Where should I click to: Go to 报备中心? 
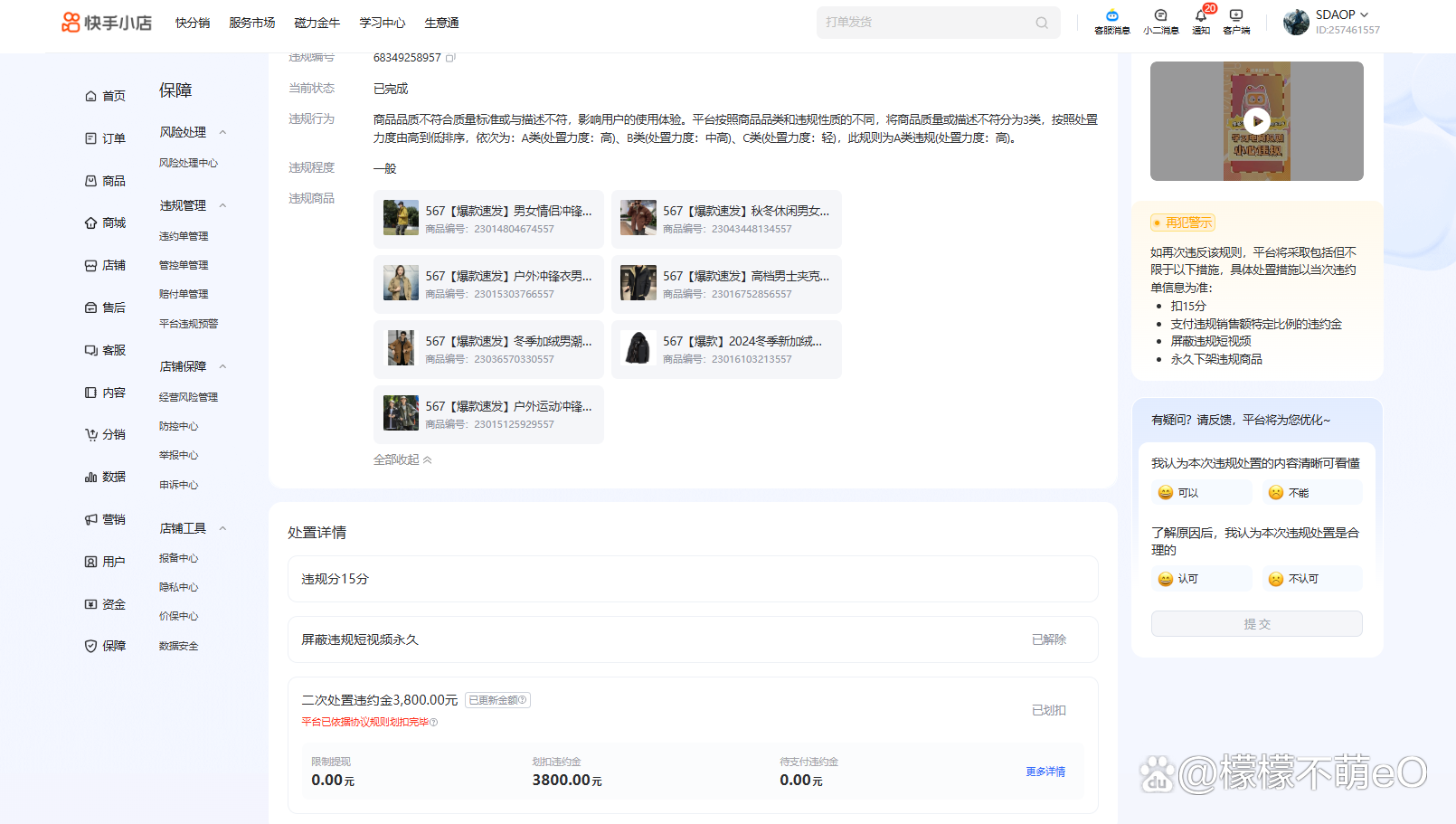point(178,558)
